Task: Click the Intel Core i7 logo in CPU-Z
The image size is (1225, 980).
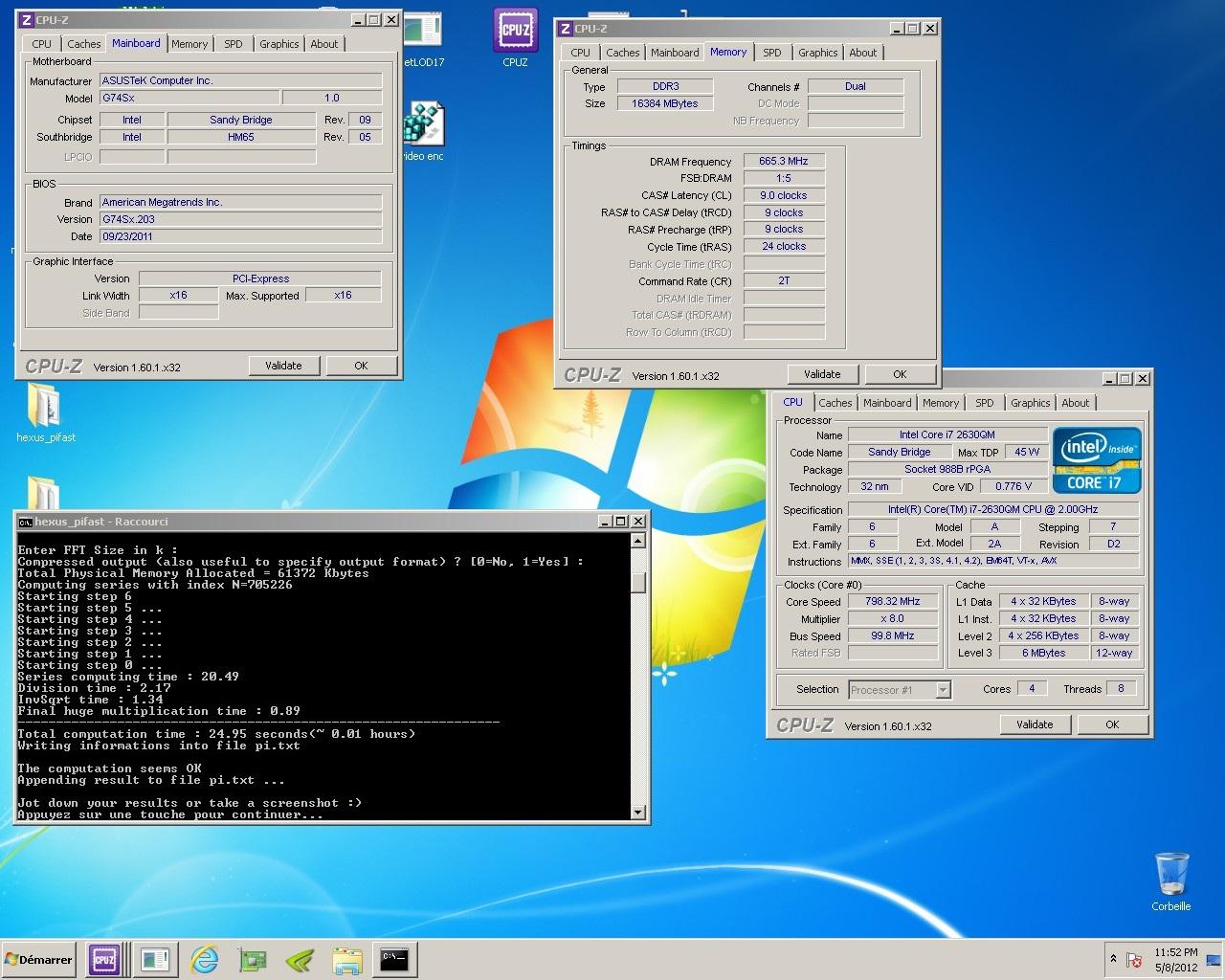Action: (x=1097, y=460)
